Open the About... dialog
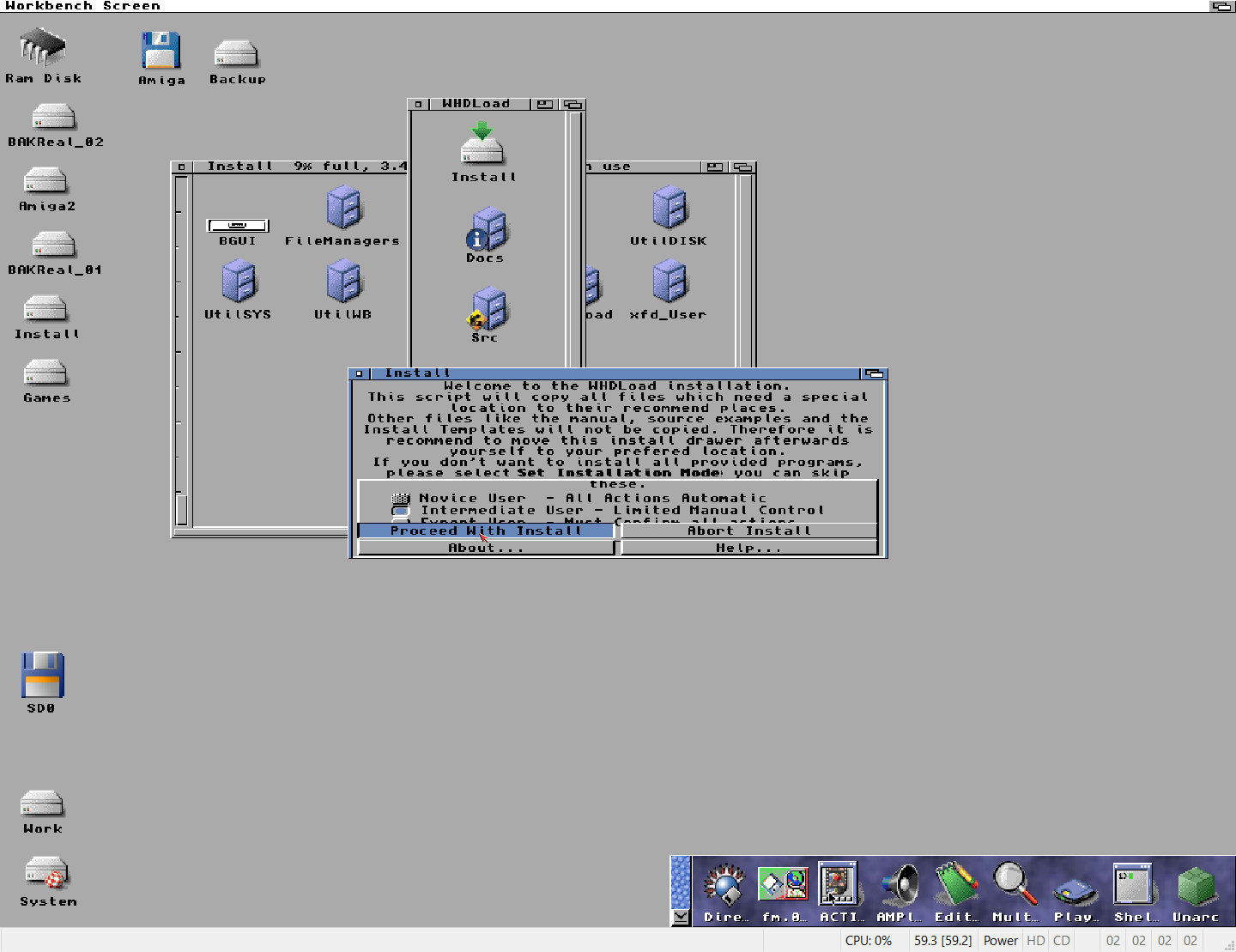Viewport: 1236px width, 952px height. pos(486,548)
